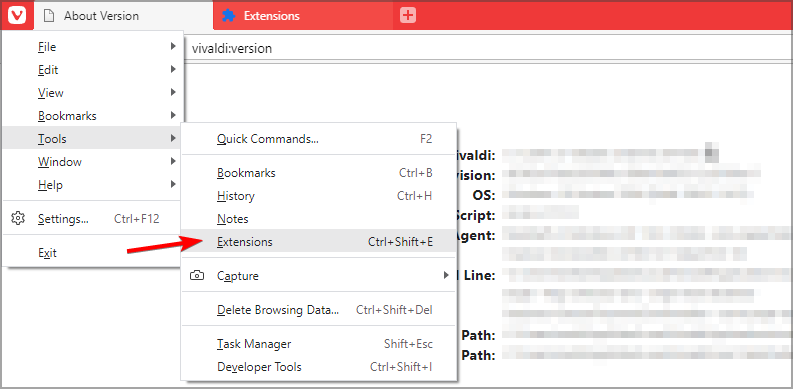Open Developer Tools from Tools submenu
The width and height of the screenshot is (793, 389).
click(319, 367)
